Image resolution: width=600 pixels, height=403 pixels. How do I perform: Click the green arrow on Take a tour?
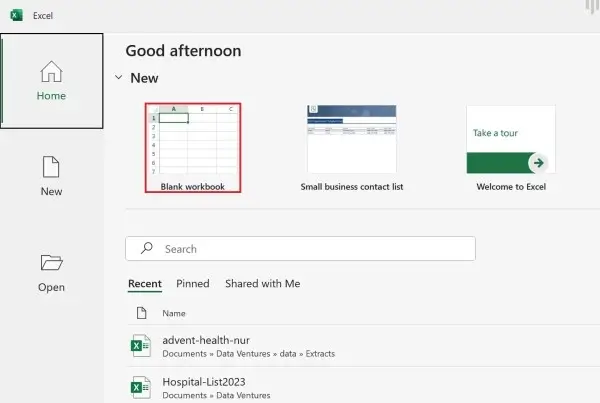click(x=538, y=163)
